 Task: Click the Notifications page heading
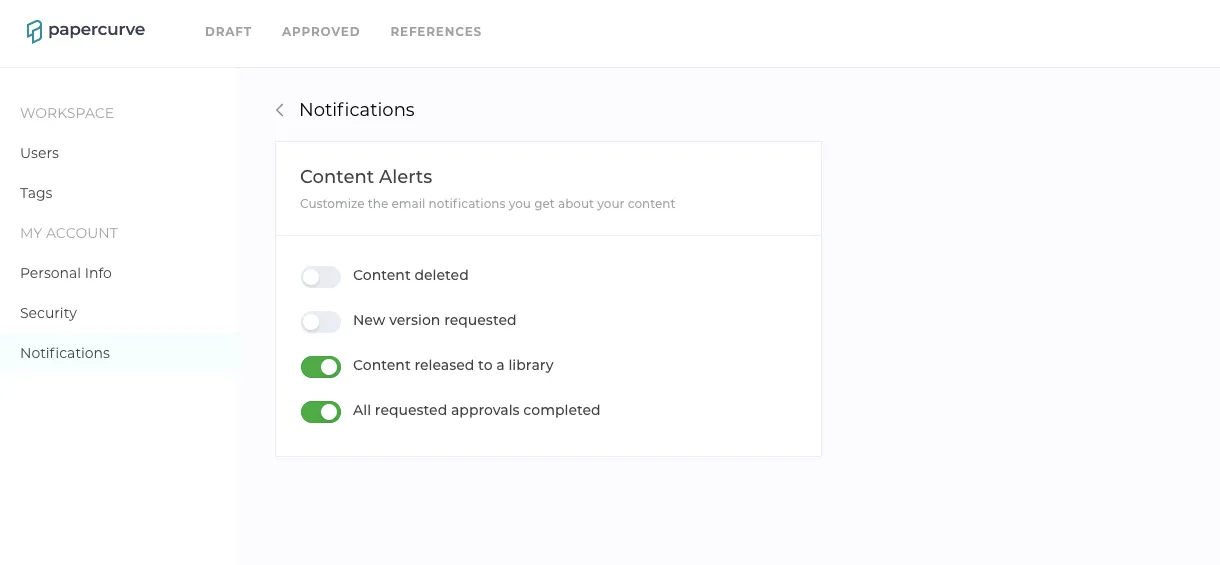(x=357, y=110)
